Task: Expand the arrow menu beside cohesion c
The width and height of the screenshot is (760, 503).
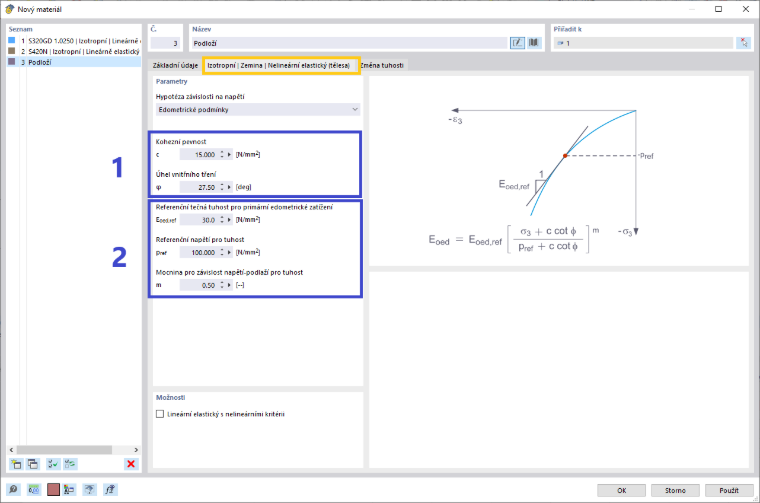Action: [230, 155]
